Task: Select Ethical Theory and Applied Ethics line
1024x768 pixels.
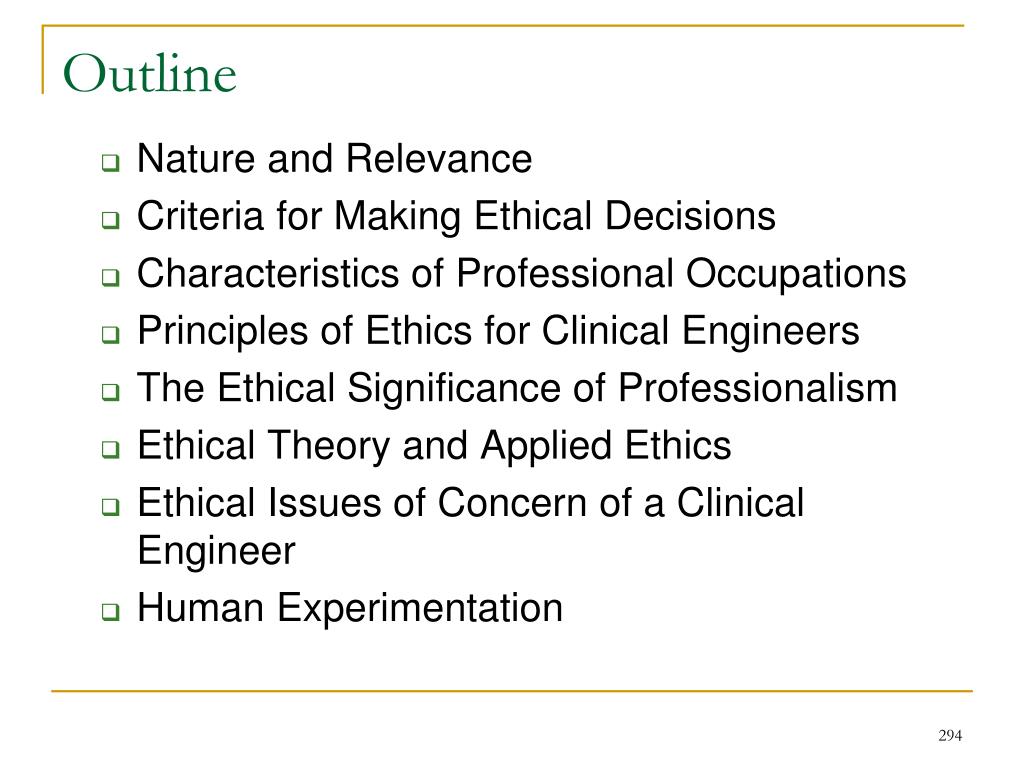Action: [434, 447]
